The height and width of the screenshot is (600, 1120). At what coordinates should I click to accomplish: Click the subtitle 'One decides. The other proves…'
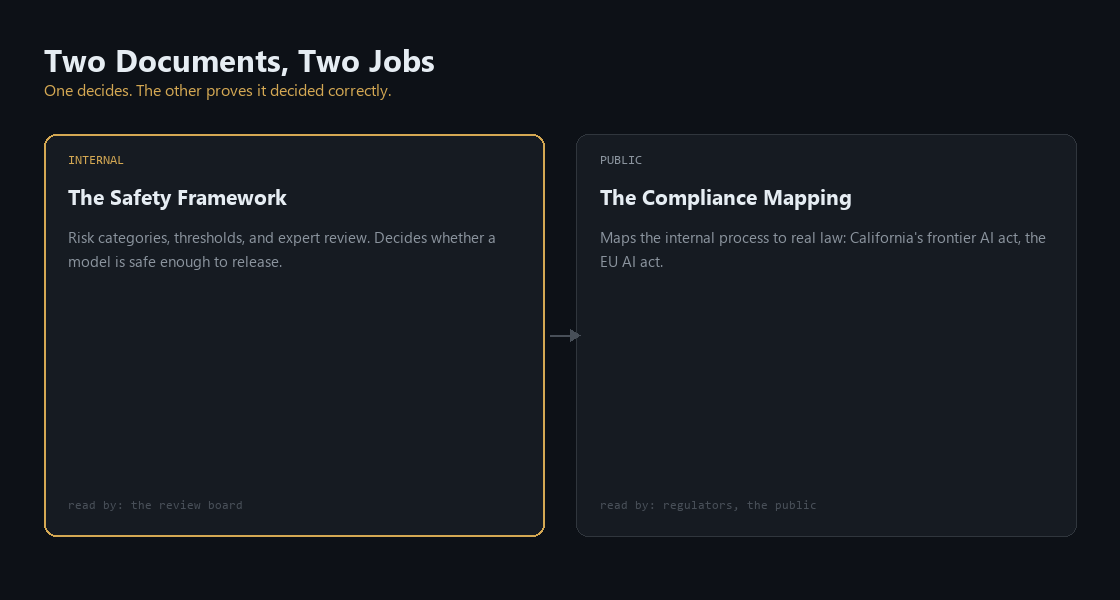pos(218,91)
